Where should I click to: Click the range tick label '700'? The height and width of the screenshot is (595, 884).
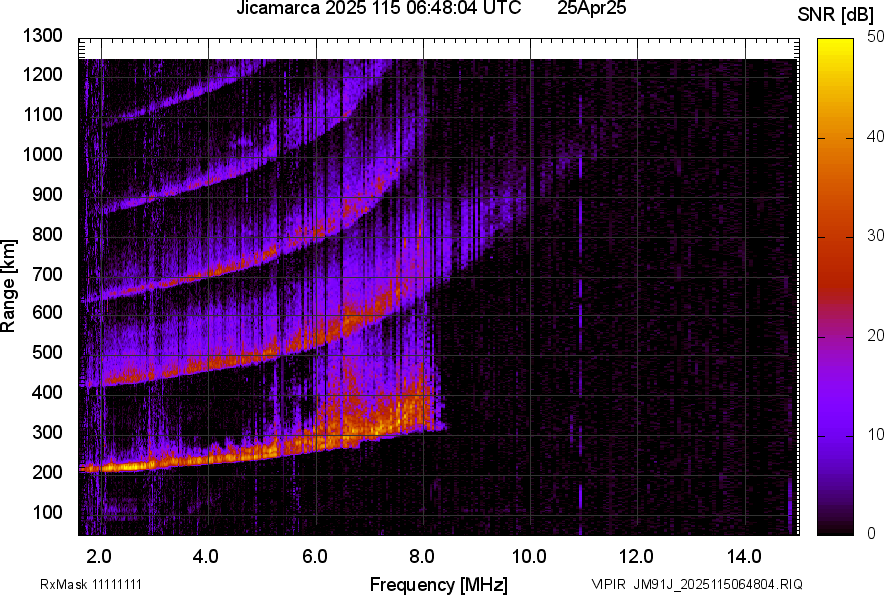[x=47, y=274]
